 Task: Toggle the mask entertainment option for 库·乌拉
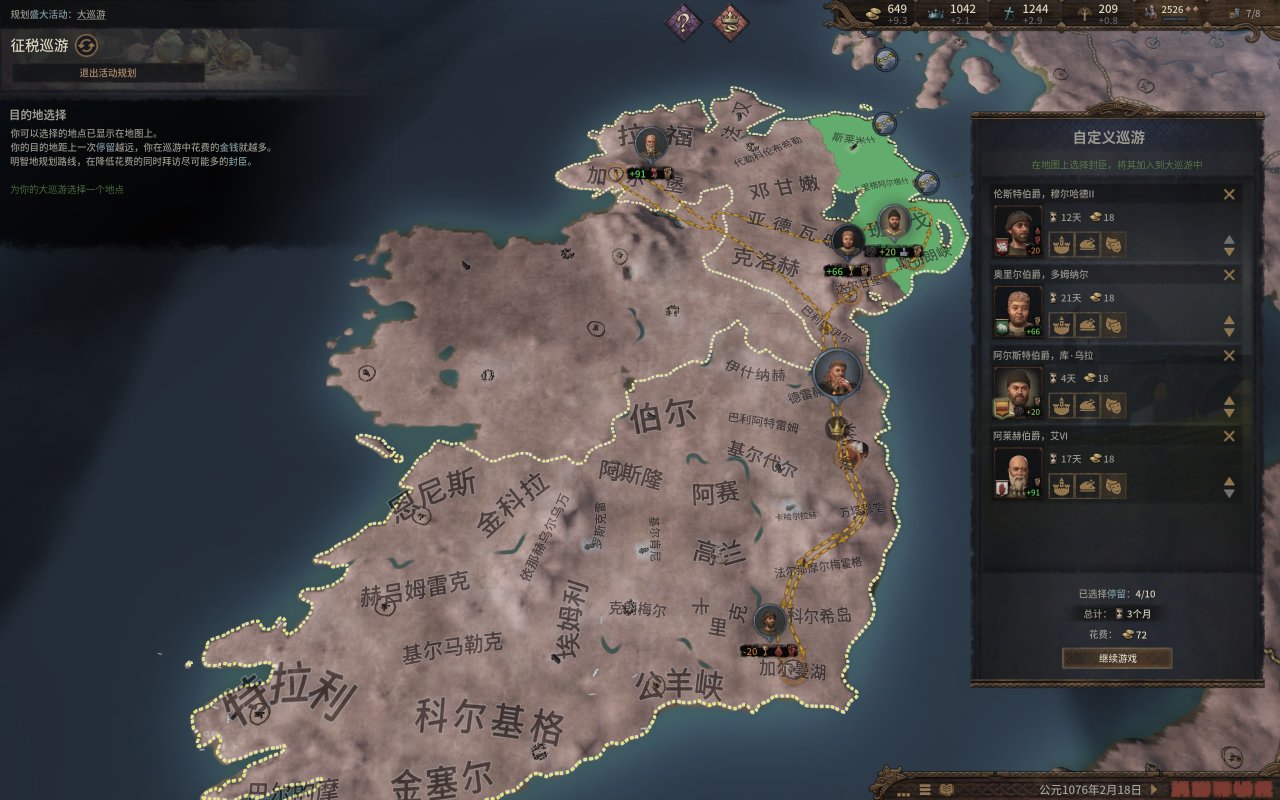[x=1113, y=406]
